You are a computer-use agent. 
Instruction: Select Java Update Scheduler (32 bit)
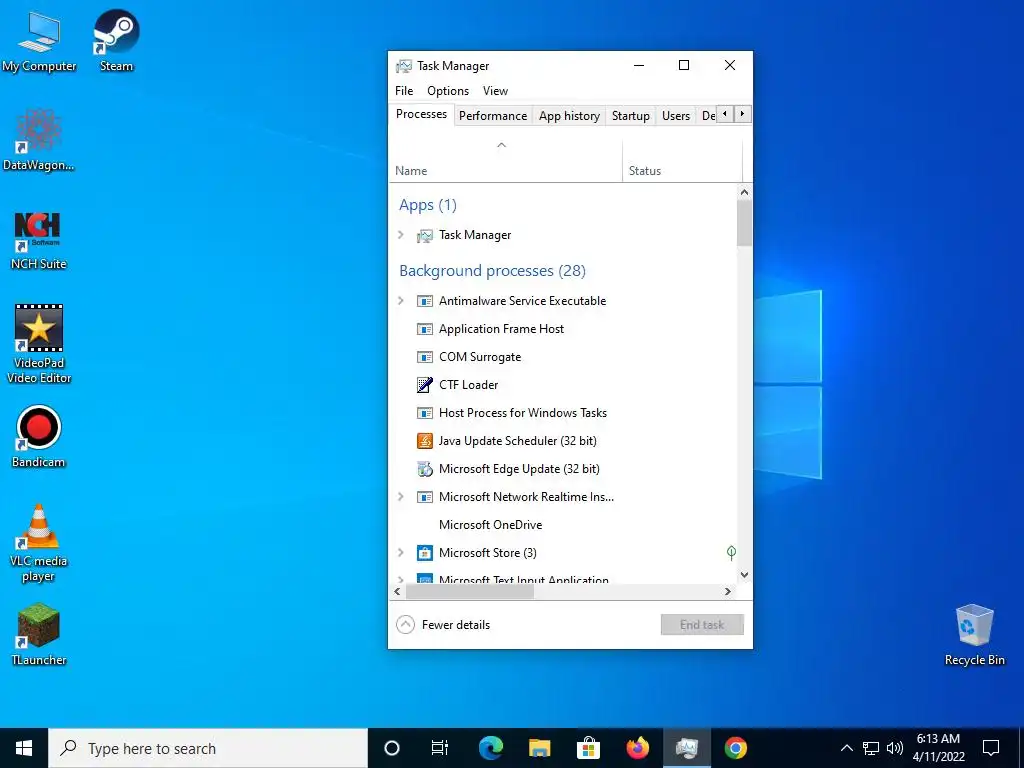click(x=563, y=441)
